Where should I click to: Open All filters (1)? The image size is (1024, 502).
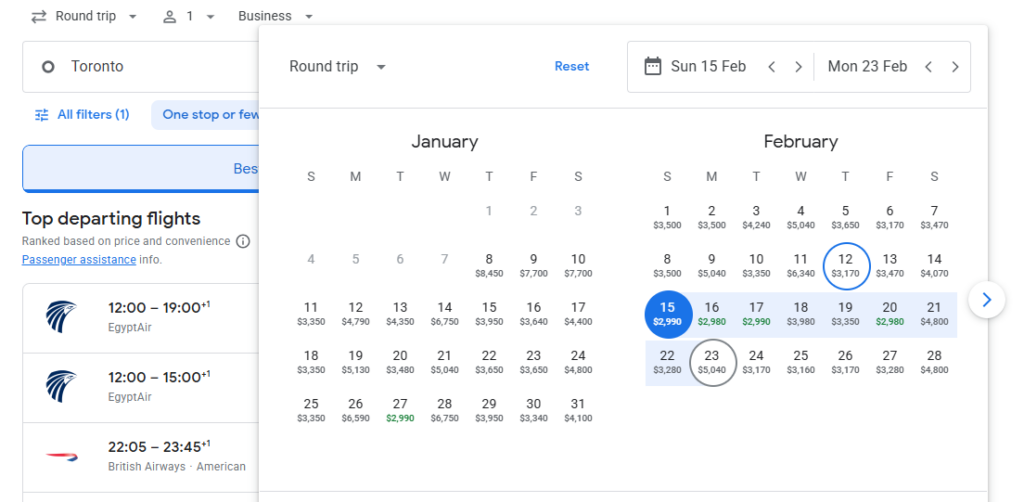pyautogui.click(x=82, y=115)
